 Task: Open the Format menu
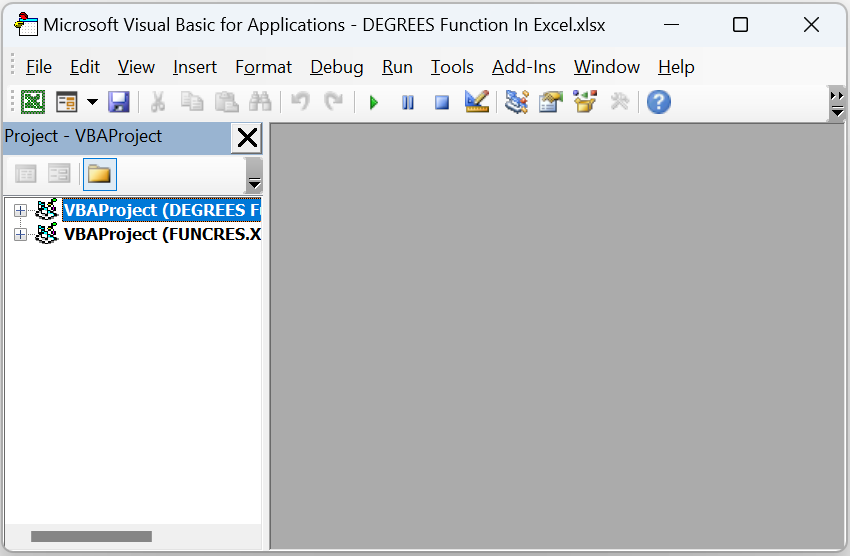263,67
